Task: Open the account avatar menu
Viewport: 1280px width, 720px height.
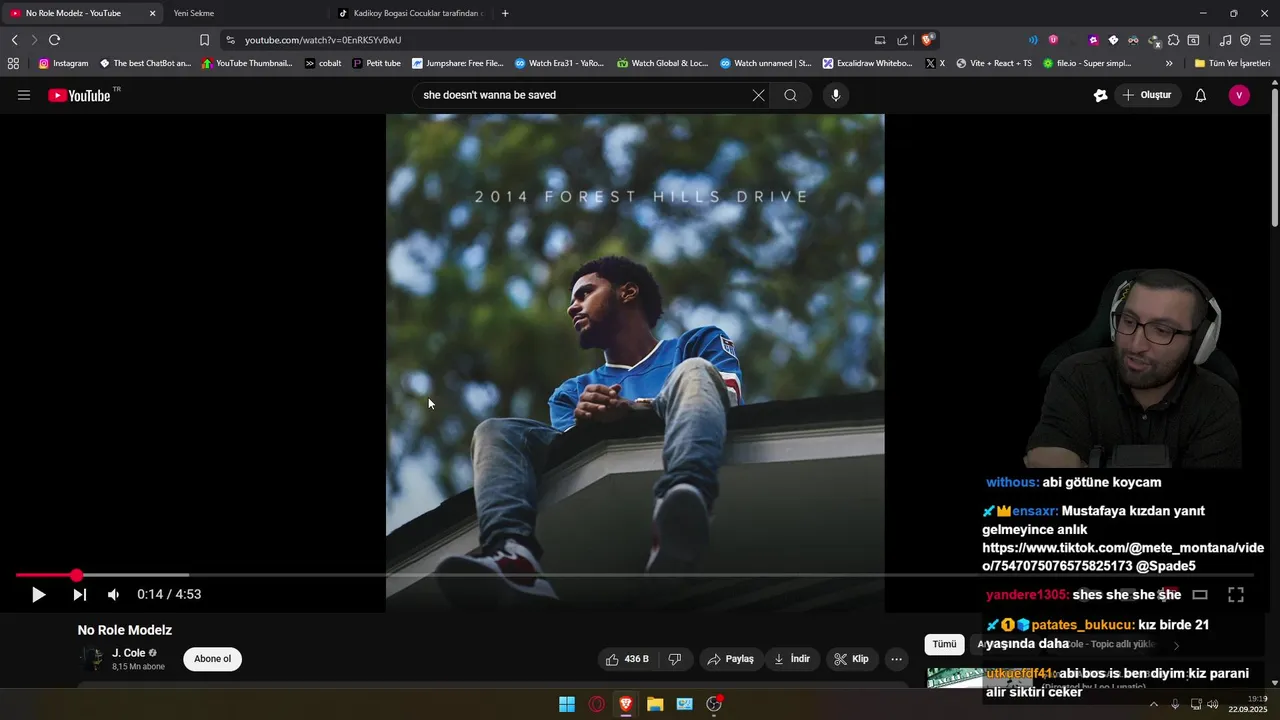Action: pos(1239,95)
